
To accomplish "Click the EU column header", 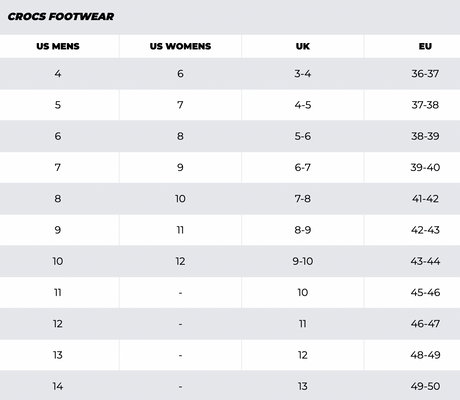I will tap(425, 46).
